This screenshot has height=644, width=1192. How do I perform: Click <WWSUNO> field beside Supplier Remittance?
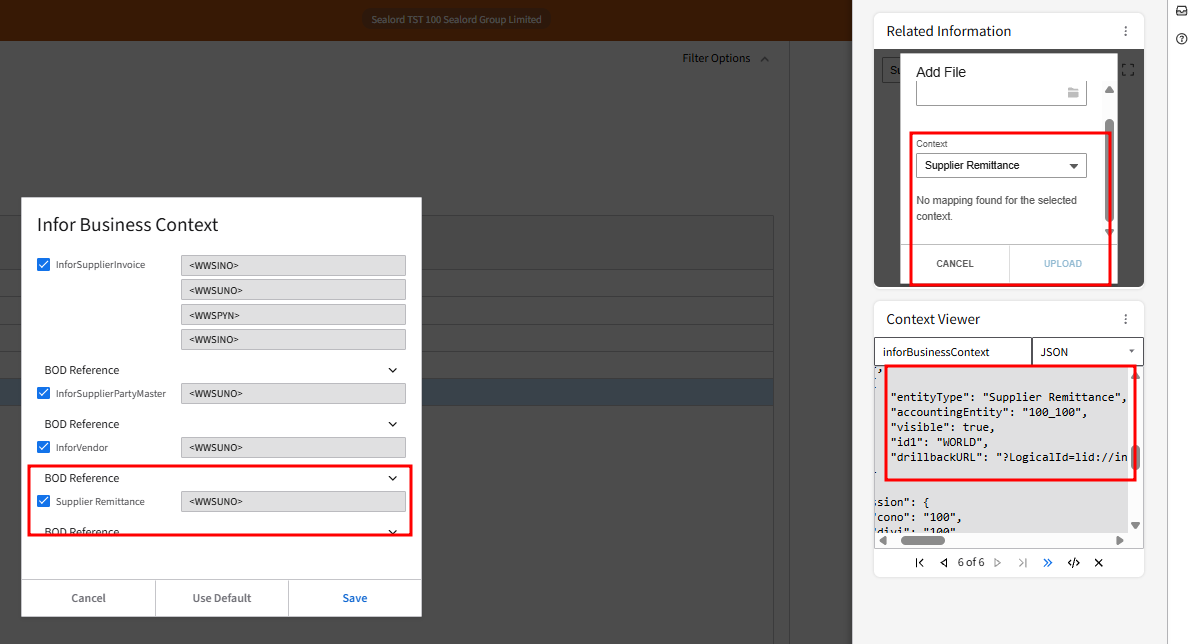coord(293,501)
